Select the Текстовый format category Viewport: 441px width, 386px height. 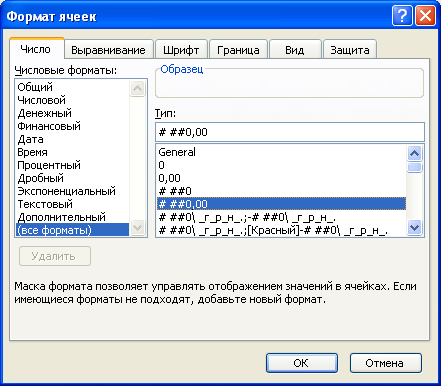pyautogui.click(x=73, y=204)
